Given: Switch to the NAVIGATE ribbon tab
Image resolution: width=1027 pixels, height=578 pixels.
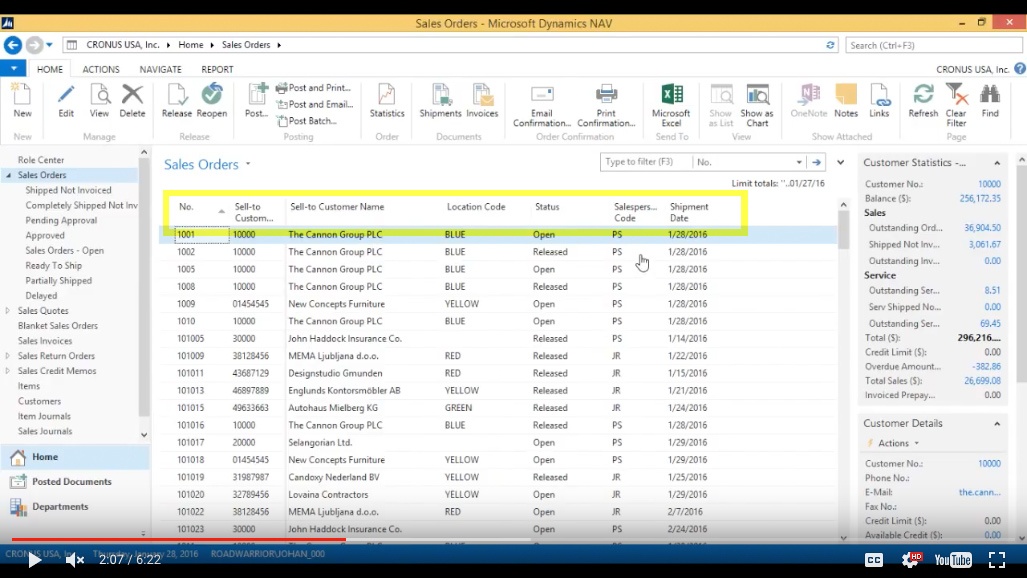Looking at the screenshot, I should click(x=160, y=69).
